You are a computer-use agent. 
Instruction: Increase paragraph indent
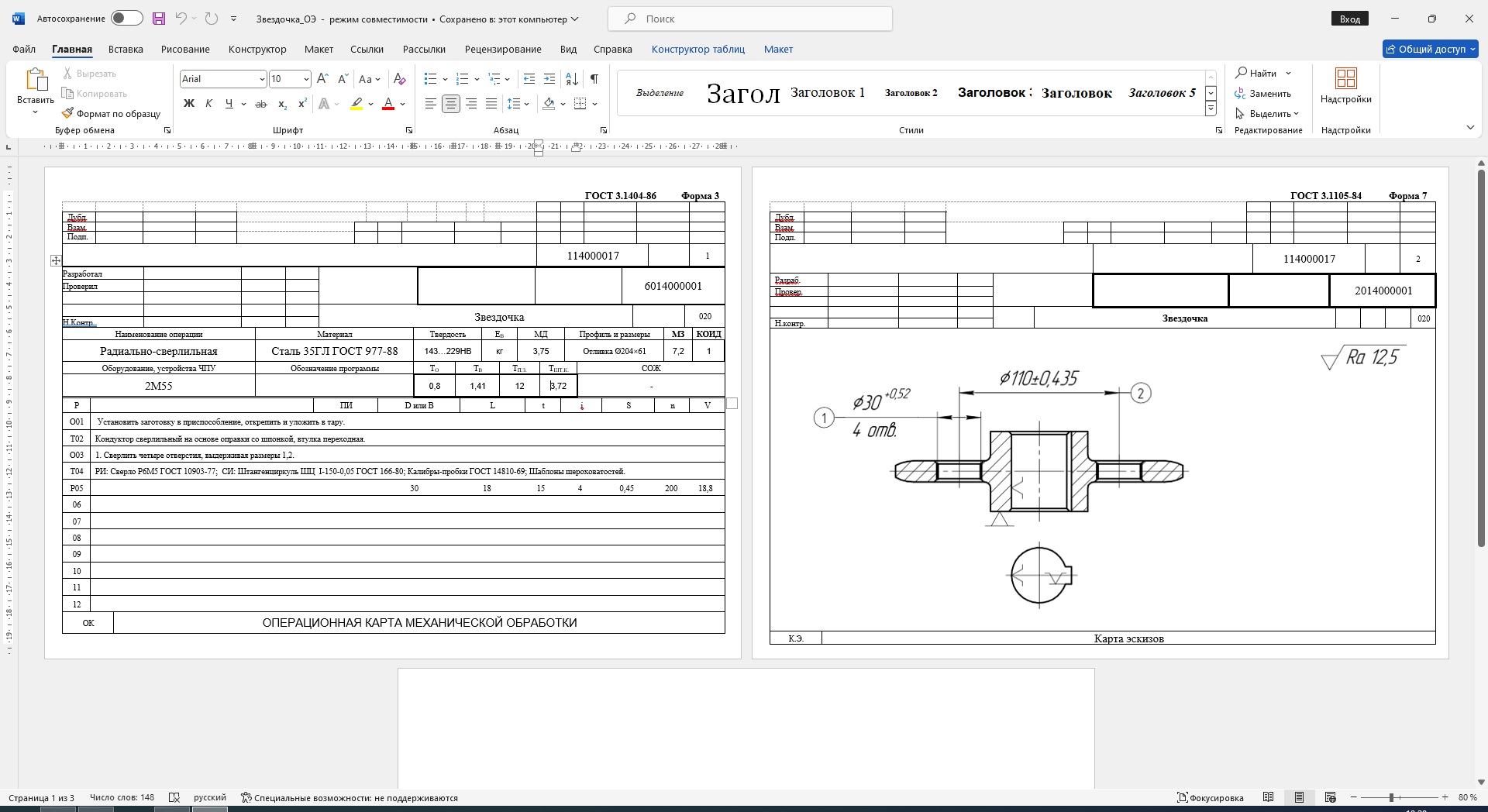coord(549,79)
